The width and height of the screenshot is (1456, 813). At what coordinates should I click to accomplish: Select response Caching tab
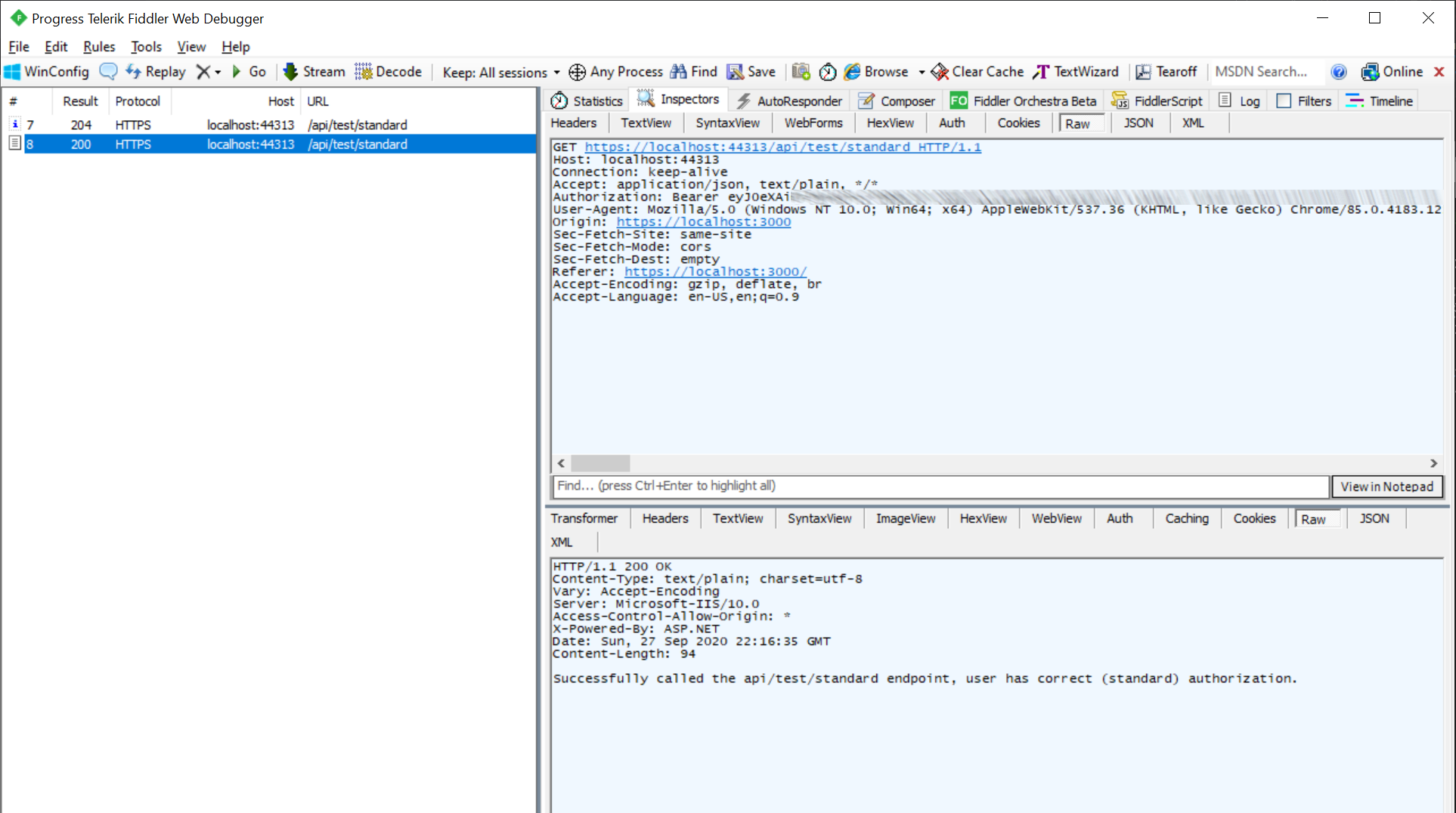(1187, 519)
